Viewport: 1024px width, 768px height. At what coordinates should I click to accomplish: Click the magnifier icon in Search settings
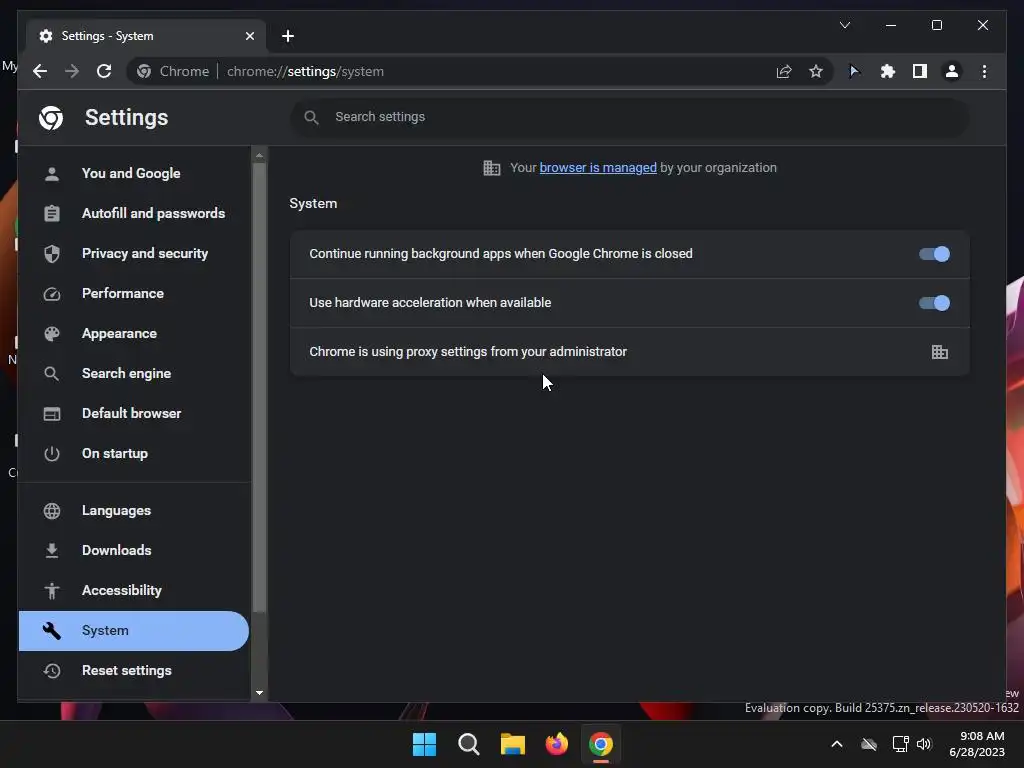(312, 118)
